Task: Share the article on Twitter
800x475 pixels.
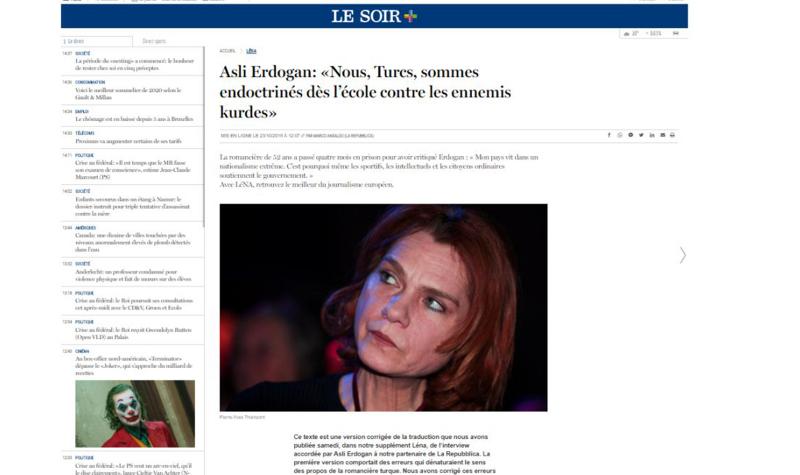Action: [641, 135]
